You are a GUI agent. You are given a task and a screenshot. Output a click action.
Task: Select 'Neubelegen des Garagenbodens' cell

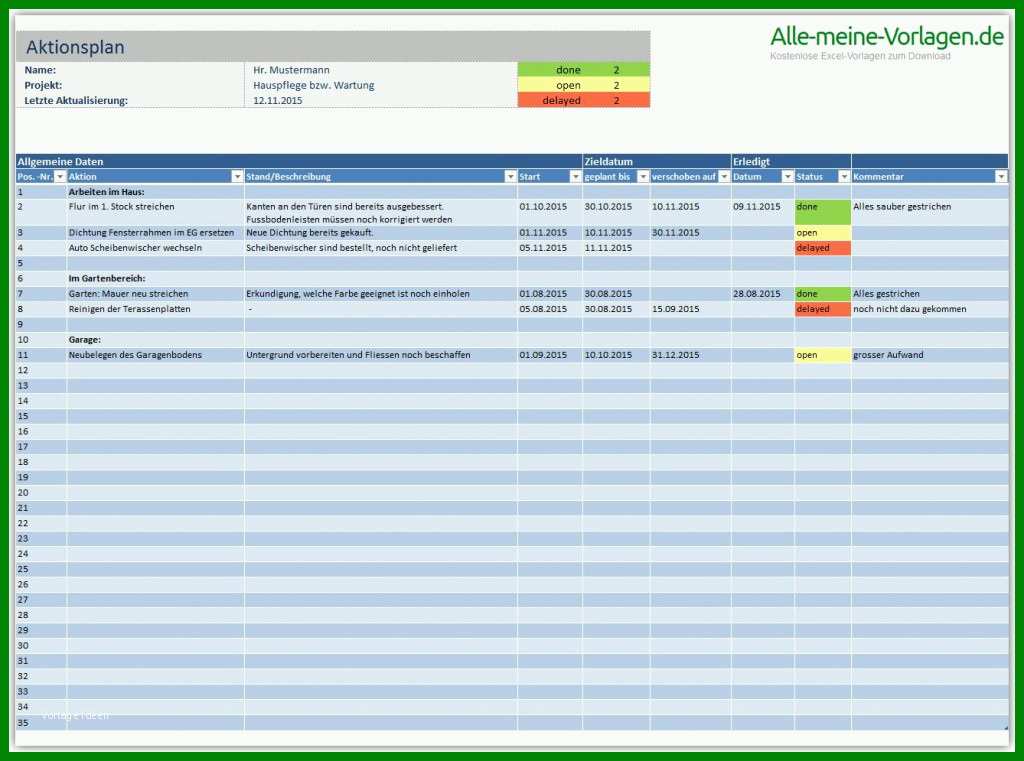coord(155,355)
